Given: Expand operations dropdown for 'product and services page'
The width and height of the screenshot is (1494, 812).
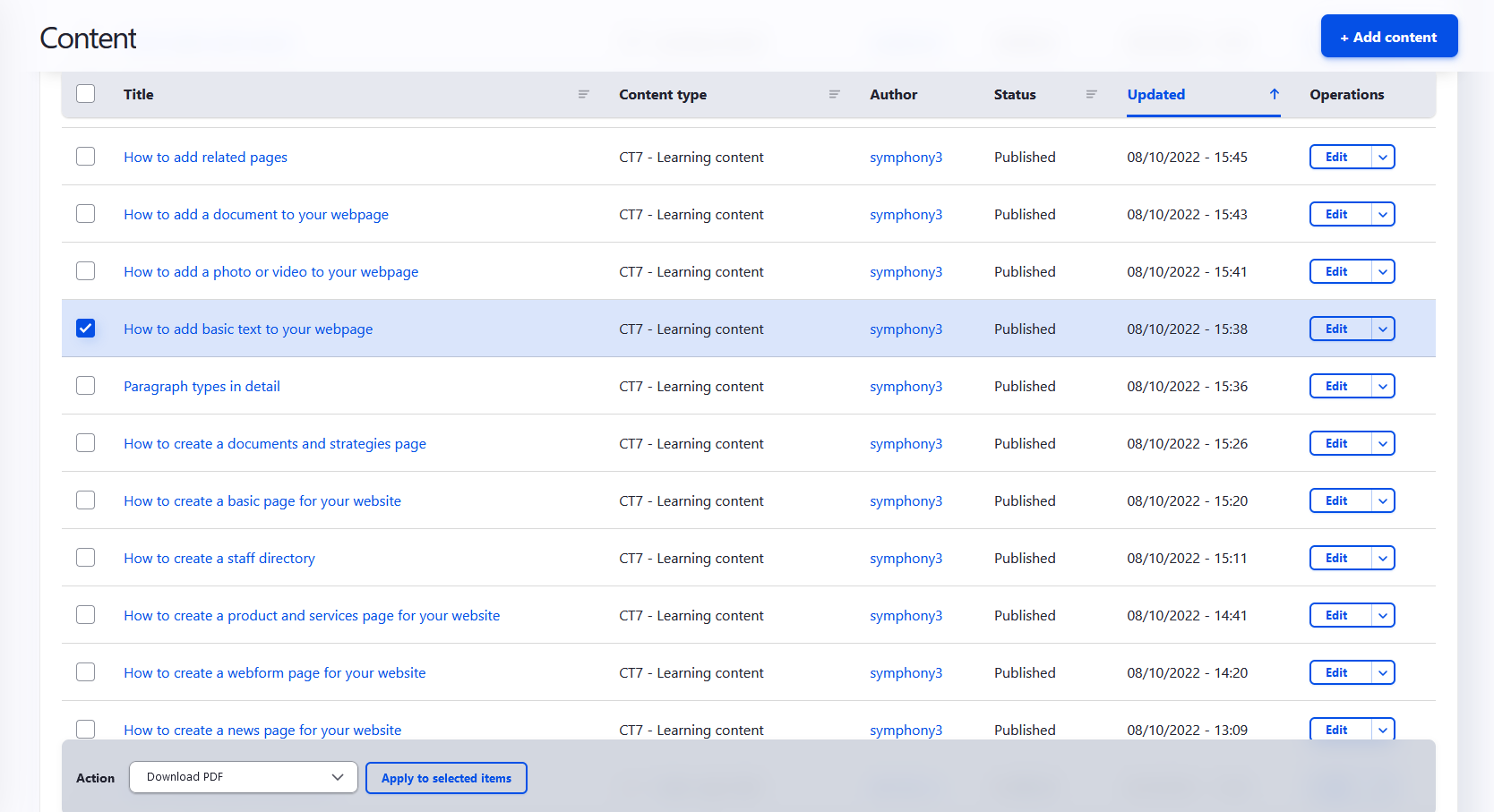Looking at the screenshot, I should click(1383, 615).
